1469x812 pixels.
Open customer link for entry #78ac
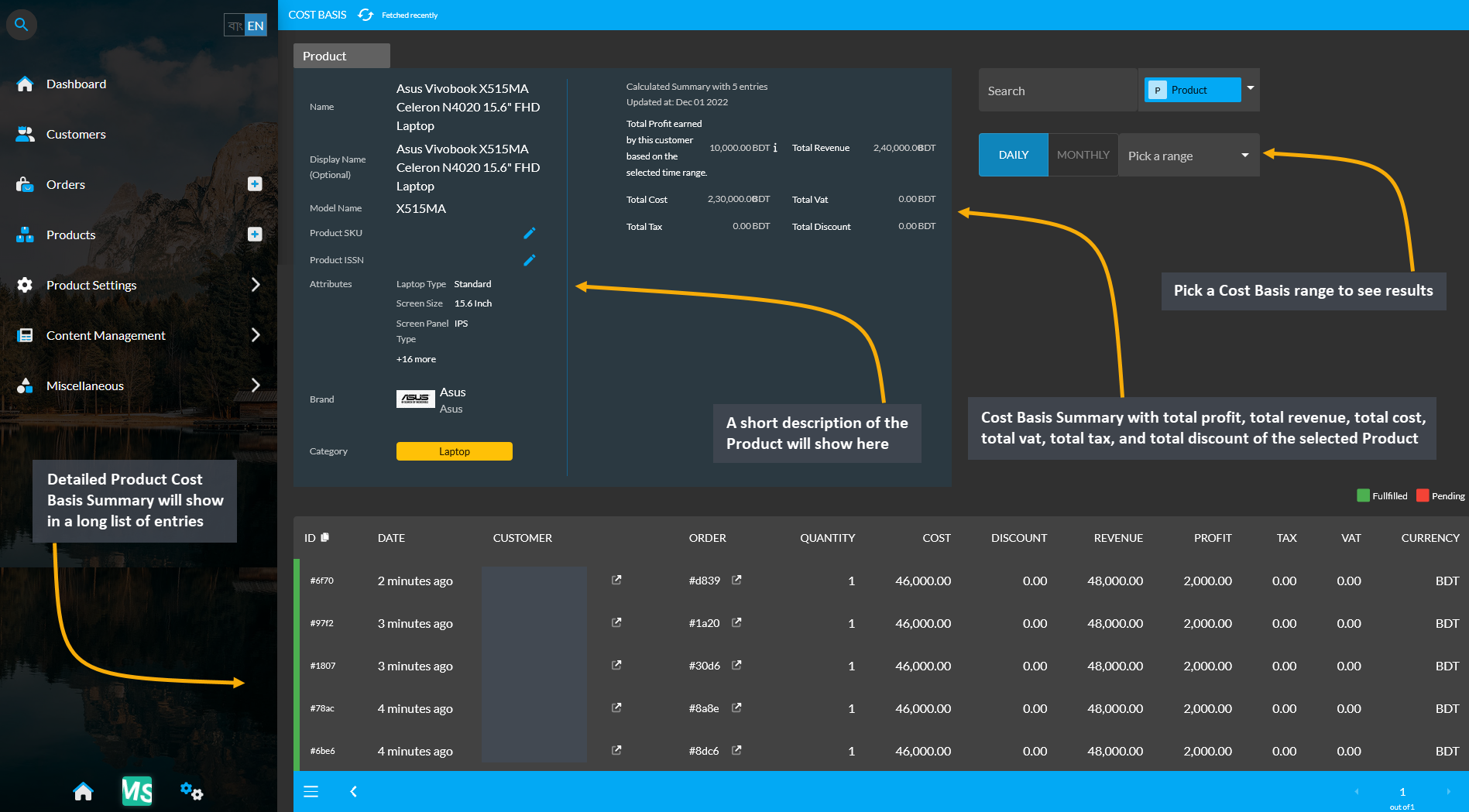[616, 708]
